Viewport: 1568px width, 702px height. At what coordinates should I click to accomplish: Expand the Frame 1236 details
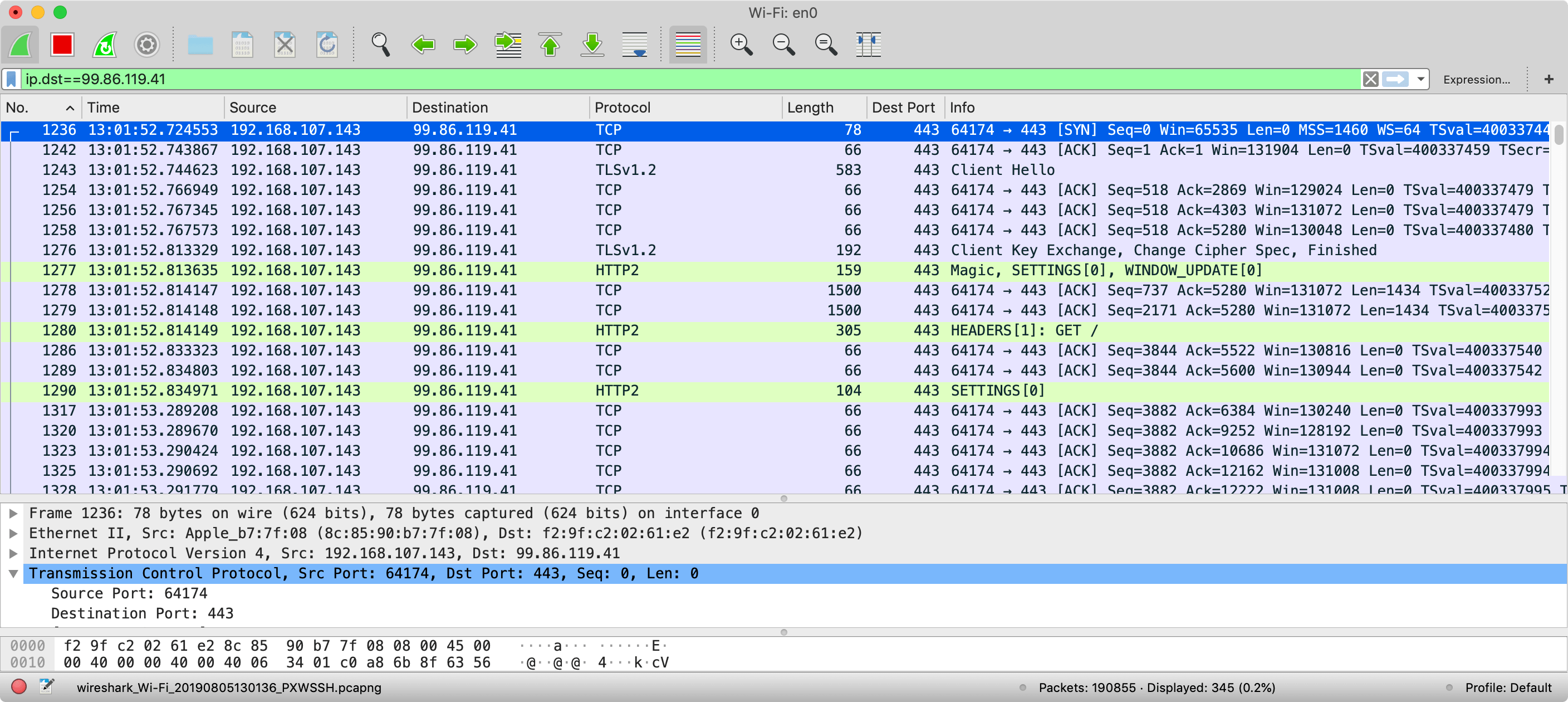13,513
